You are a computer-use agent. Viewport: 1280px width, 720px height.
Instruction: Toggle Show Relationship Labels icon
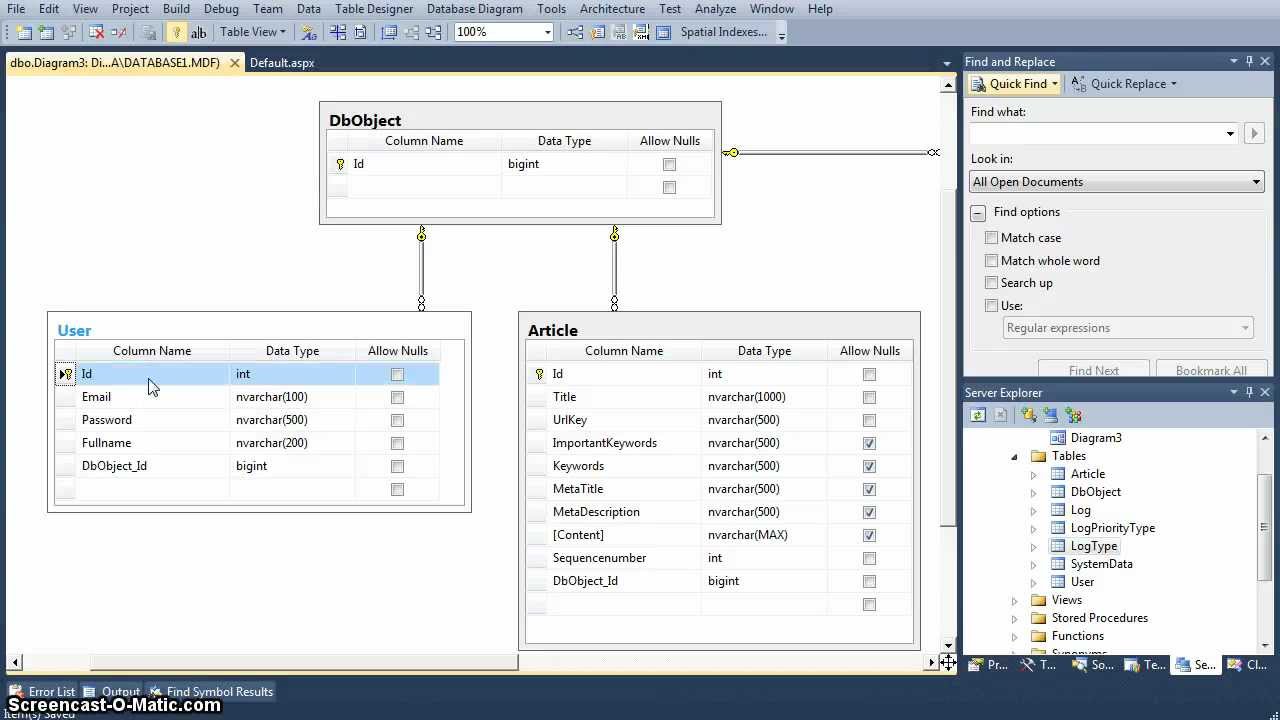tap(309, 32)
